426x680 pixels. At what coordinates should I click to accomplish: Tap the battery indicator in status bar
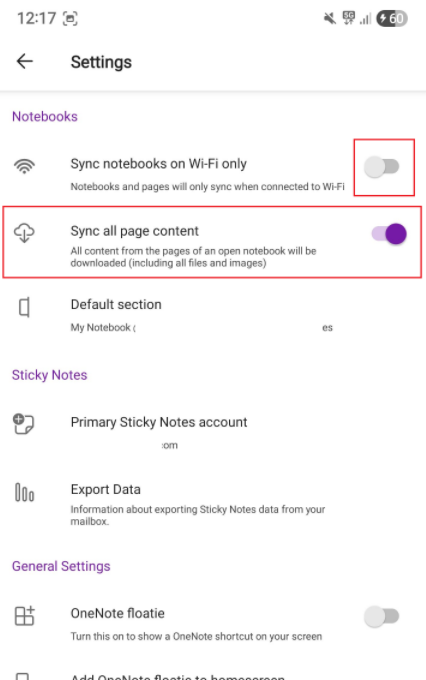click(x=392, y=18)
